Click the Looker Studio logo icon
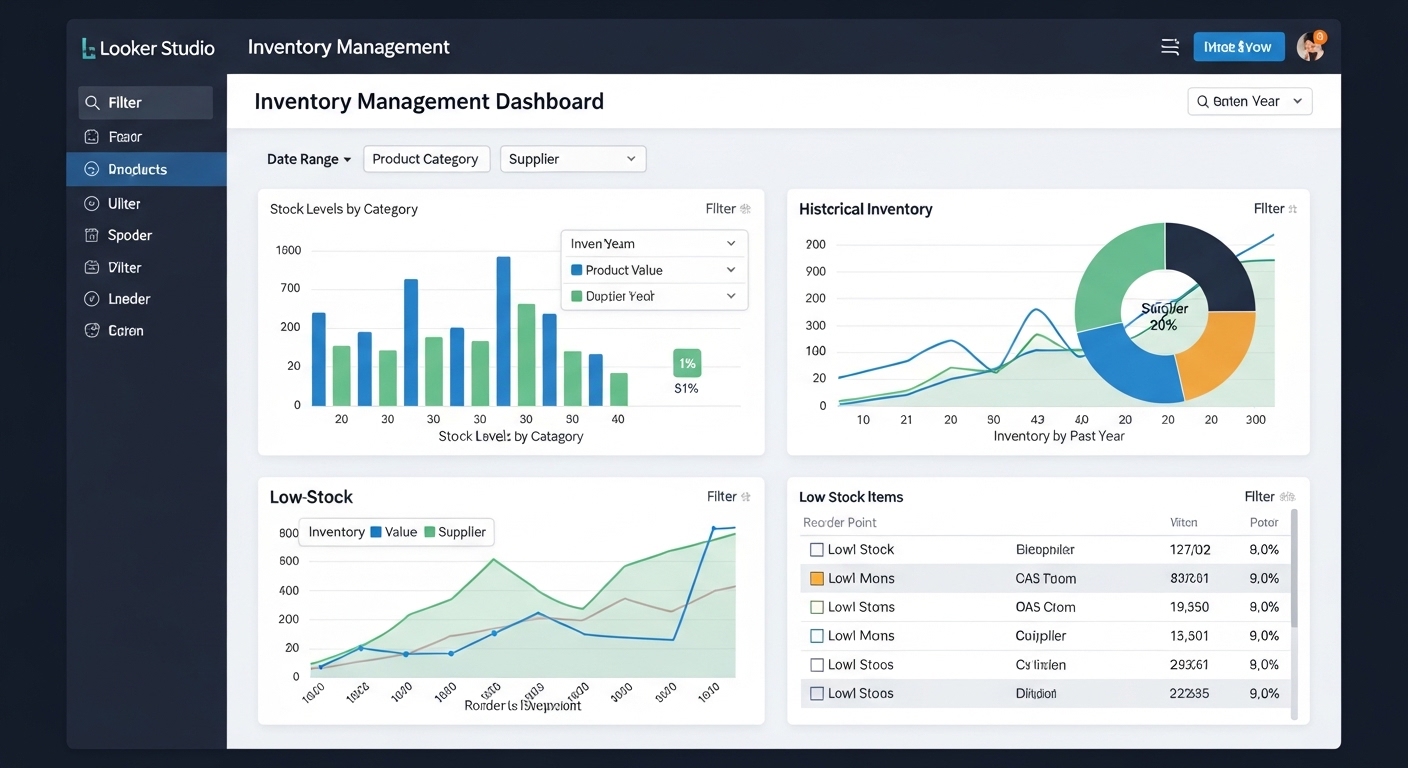1408x768 pixels. point(88,47)
